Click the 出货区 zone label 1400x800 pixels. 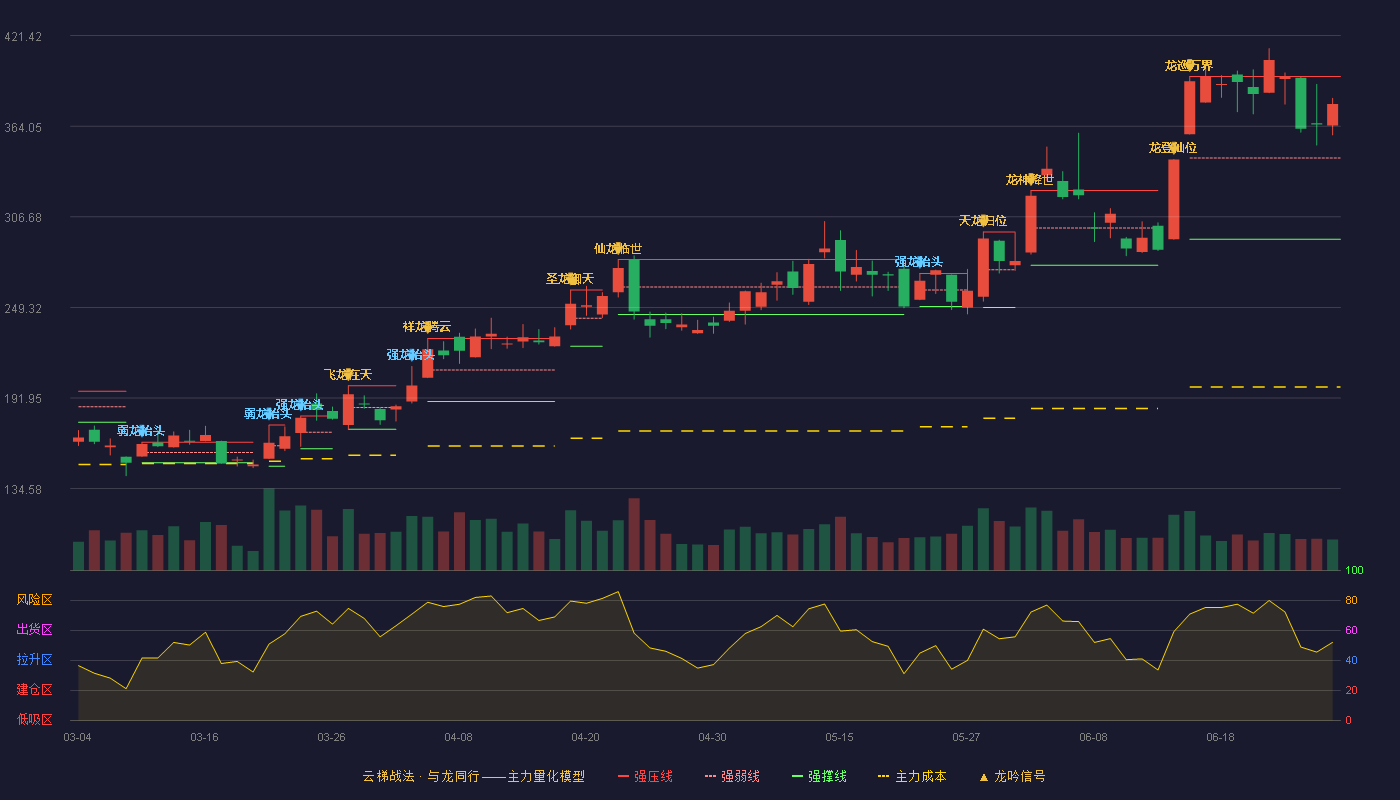pyautogui.click(x=34, y=630)
